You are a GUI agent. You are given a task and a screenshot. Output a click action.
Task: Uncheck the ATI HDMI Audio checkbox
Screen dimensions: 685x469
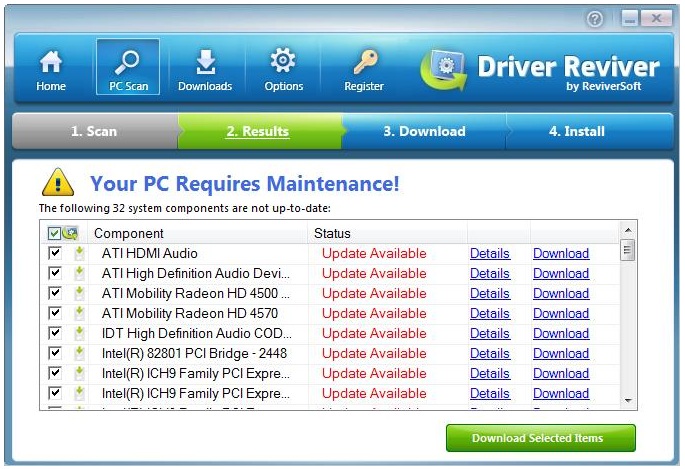coord(55,254)
